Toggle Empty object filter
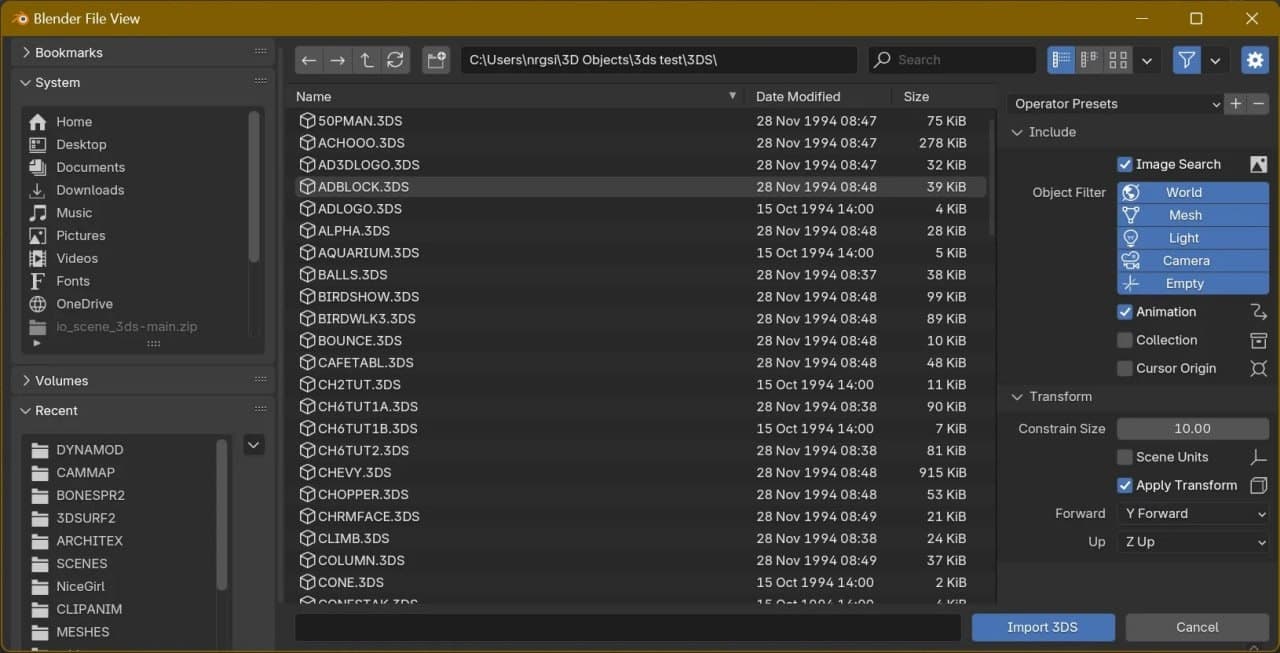Viewport: 1280px width, 653px height. [x=1193, y=284]
